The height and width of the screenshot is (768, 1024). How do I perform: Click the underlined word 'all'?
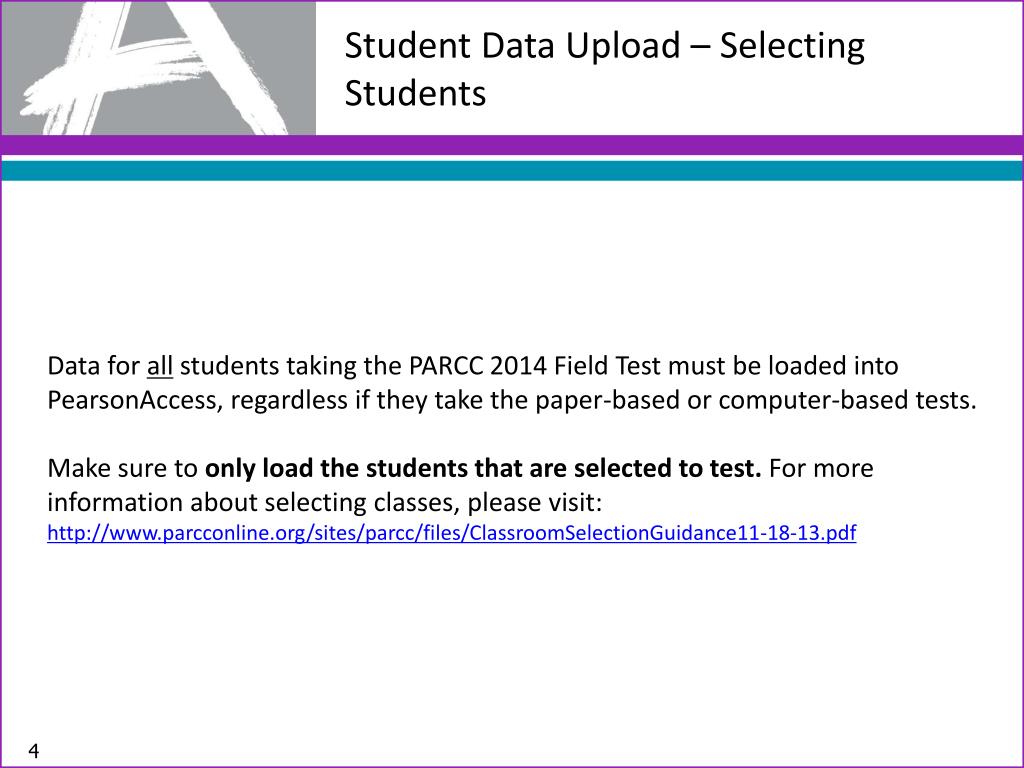point(159,366)
